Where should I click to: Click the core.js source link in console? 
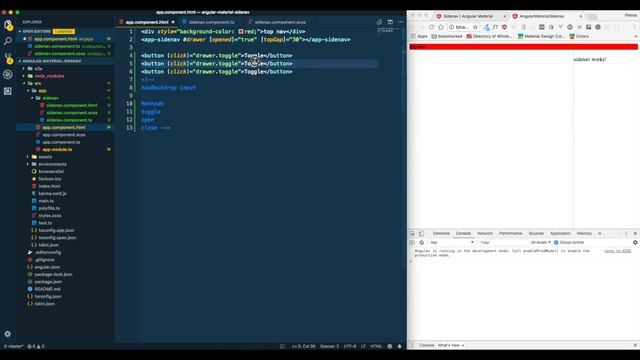click(618, 251)
